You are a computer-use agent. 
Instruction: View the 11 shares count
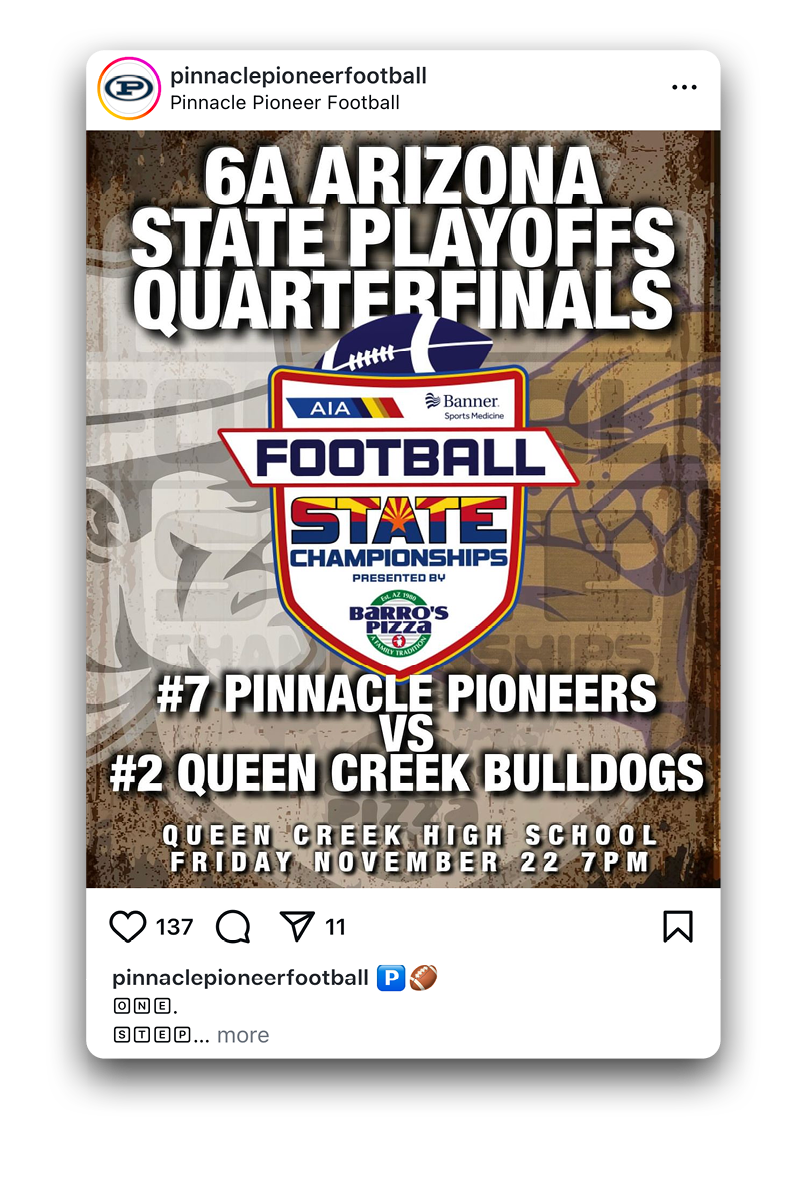pos(335,927)
